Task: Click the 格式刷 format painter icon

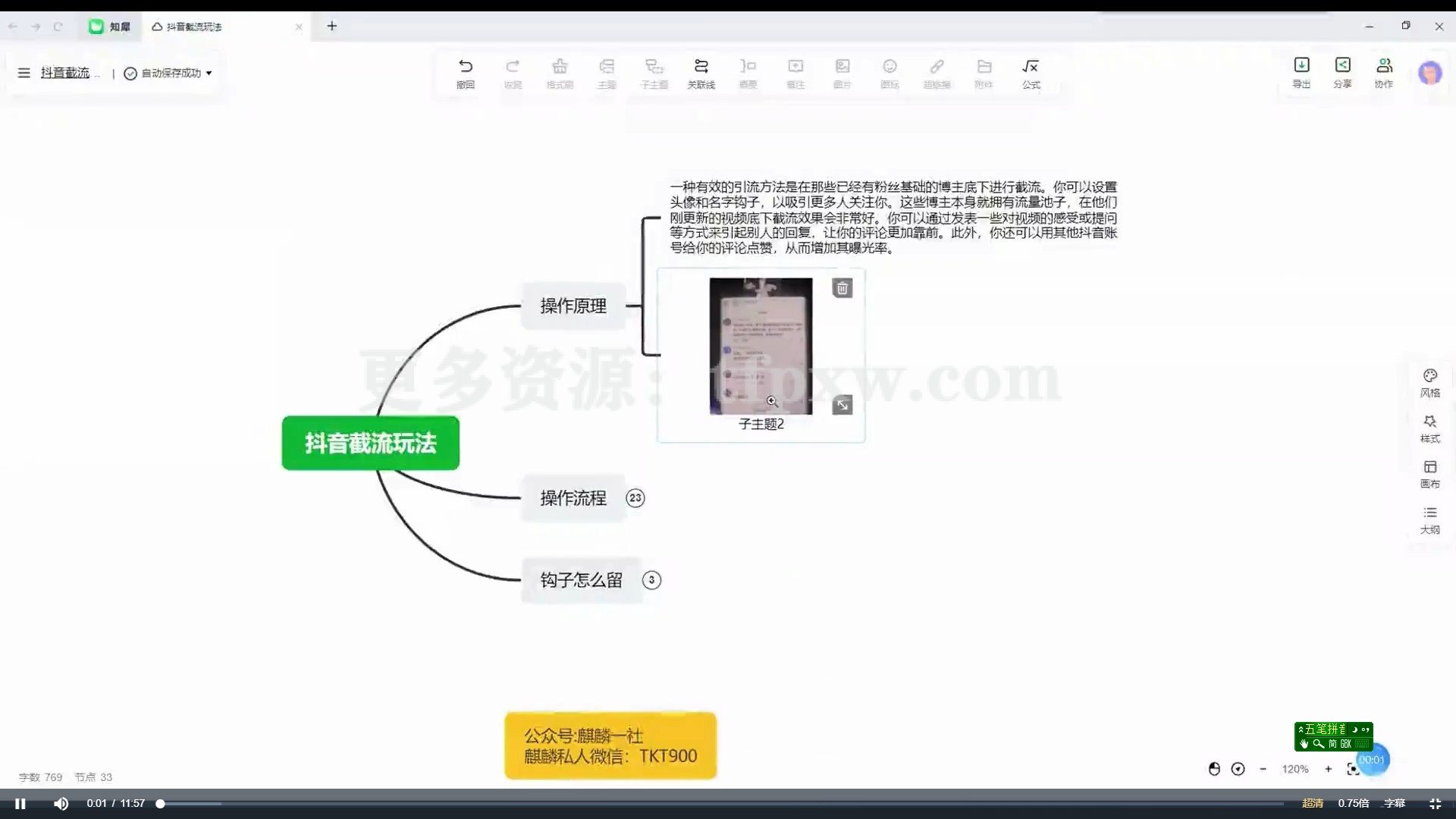Action: coord(560,74)
